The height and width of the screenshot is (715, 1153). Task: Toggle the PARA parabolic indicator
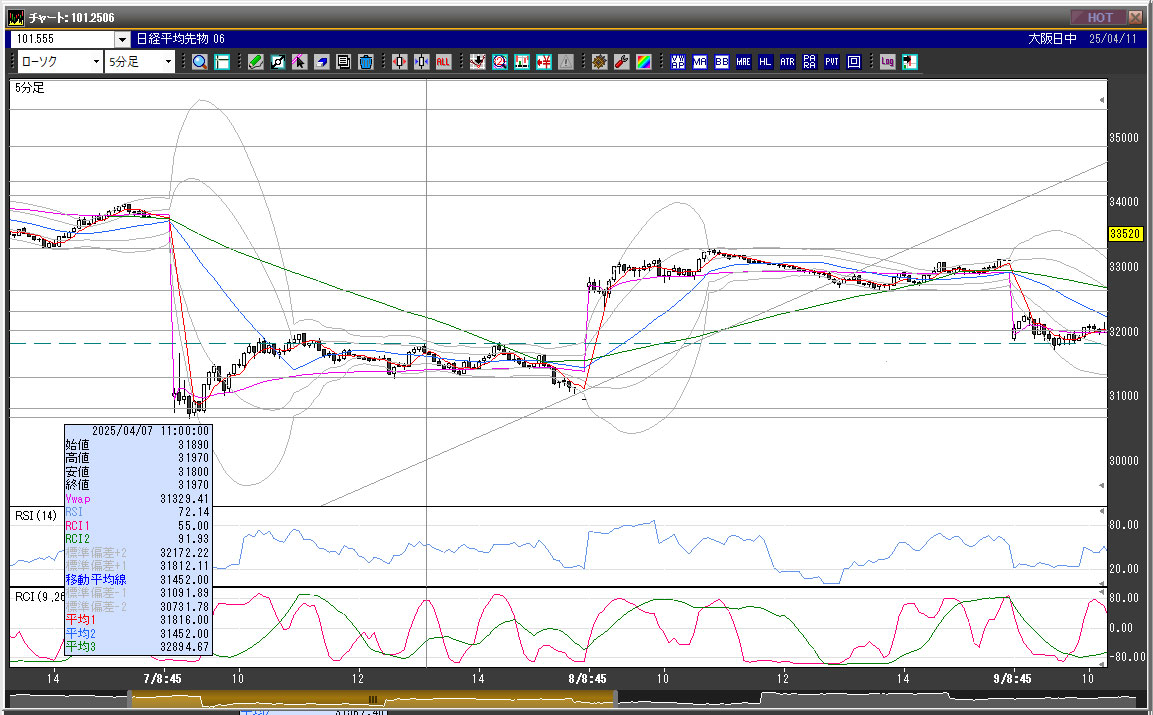[810, 63]
